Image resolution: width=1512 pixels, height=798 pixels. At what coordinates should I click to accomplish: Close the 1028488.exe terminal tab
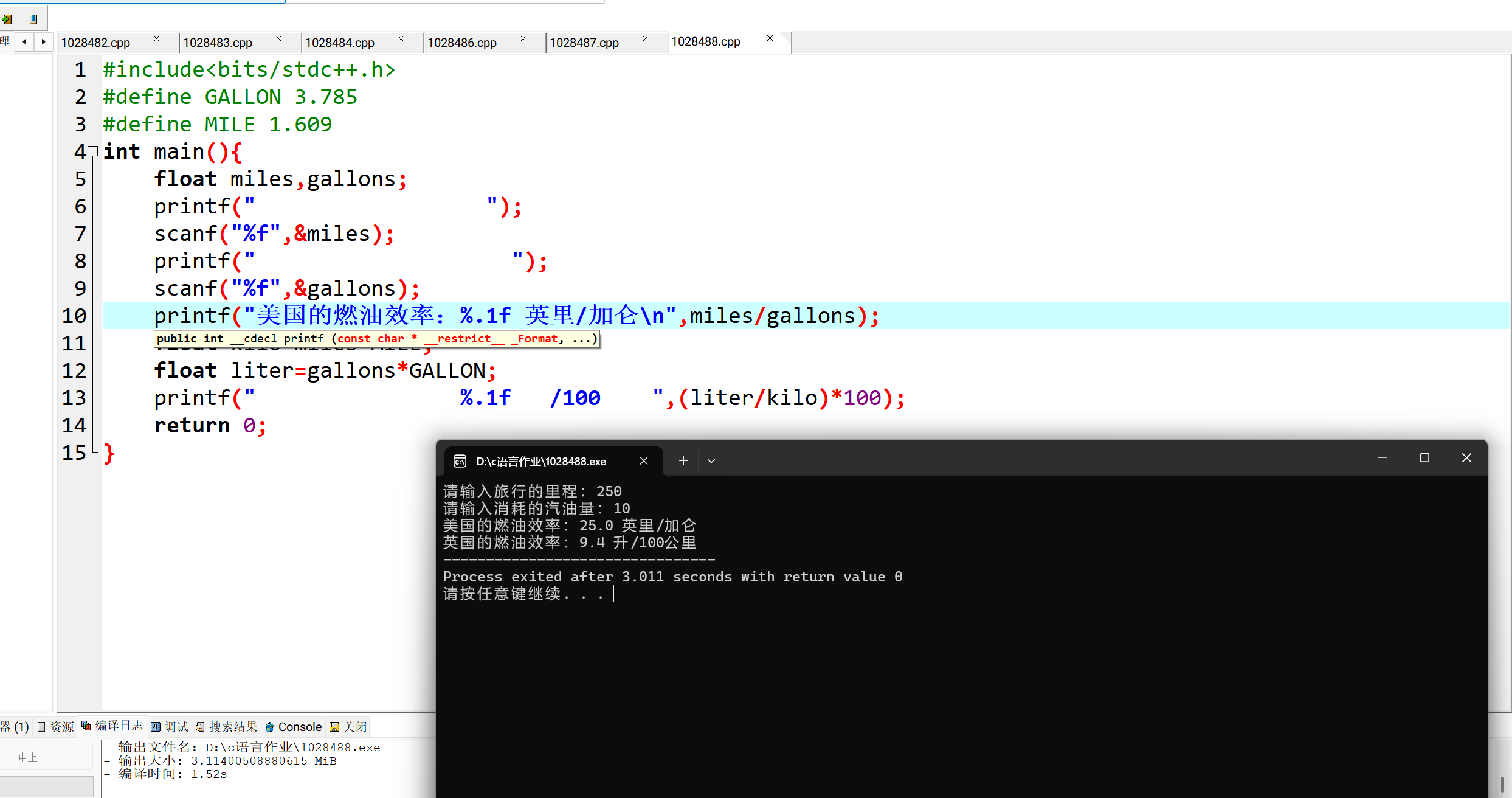pyautogui.click(x=644, y=461)
